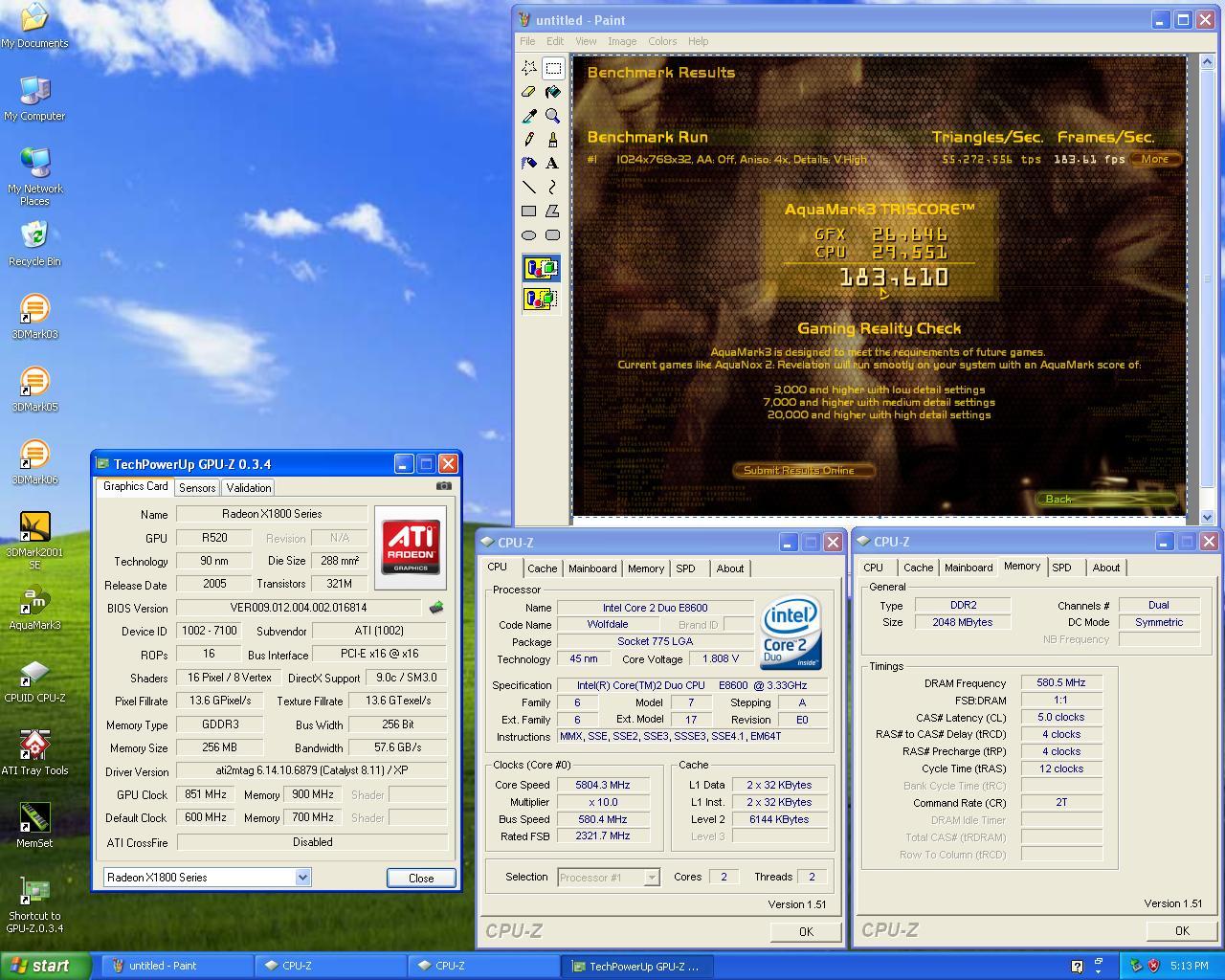
Task: Choose the Rounded Rectangle tool in Paint
Action: (553, 235)
